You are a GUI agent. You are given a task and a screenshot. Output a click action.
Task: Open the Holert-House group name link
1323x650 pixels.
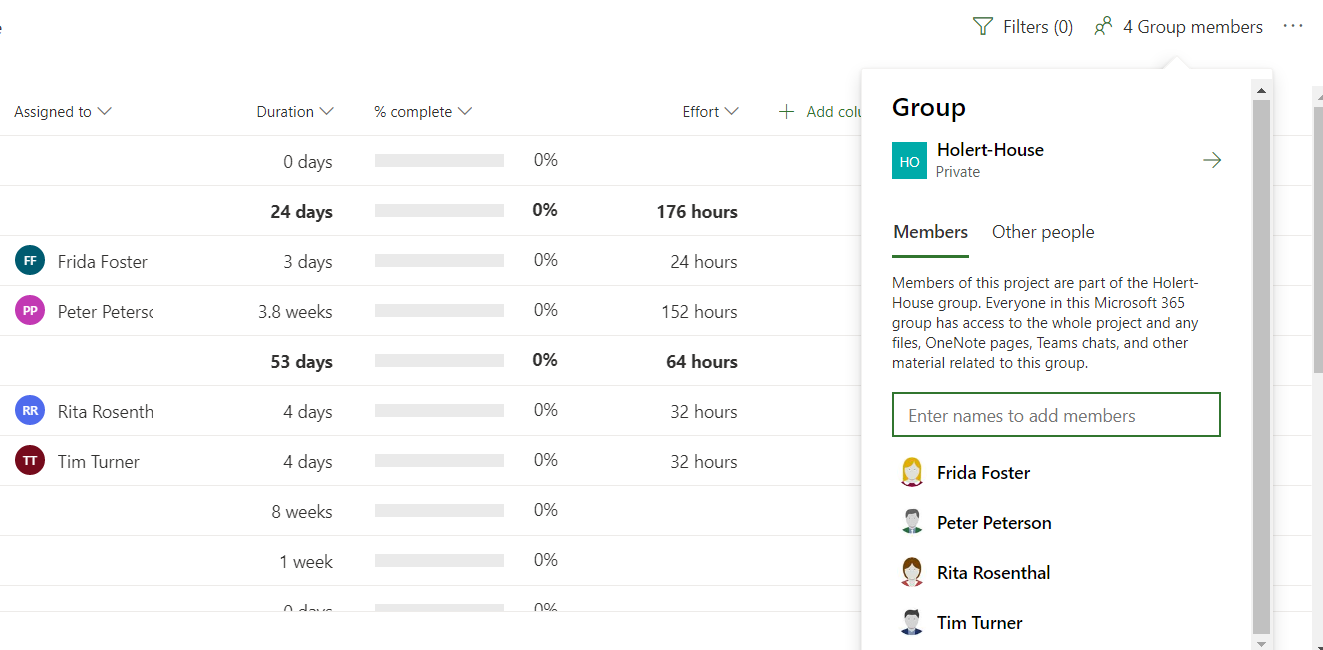pos(990,150)
